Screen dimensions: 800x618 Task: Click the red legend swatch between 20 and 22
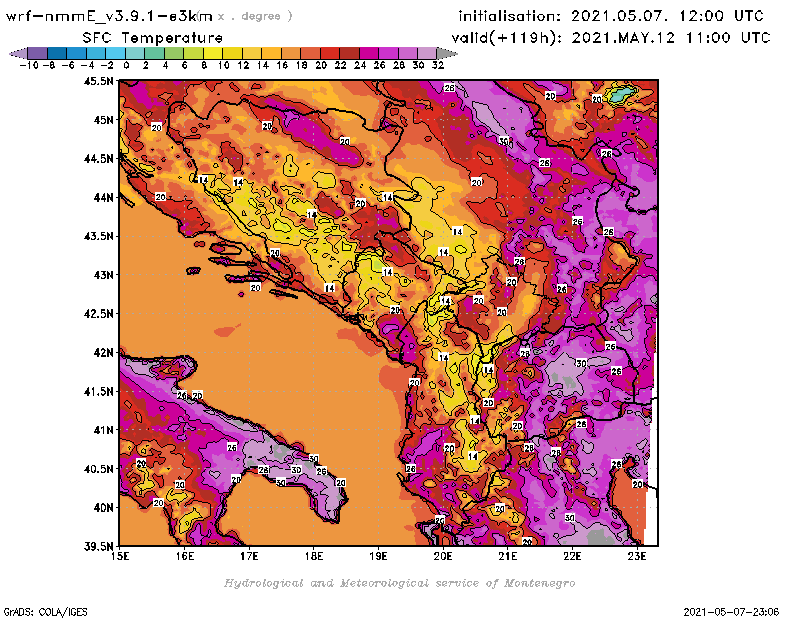point(330,53)
